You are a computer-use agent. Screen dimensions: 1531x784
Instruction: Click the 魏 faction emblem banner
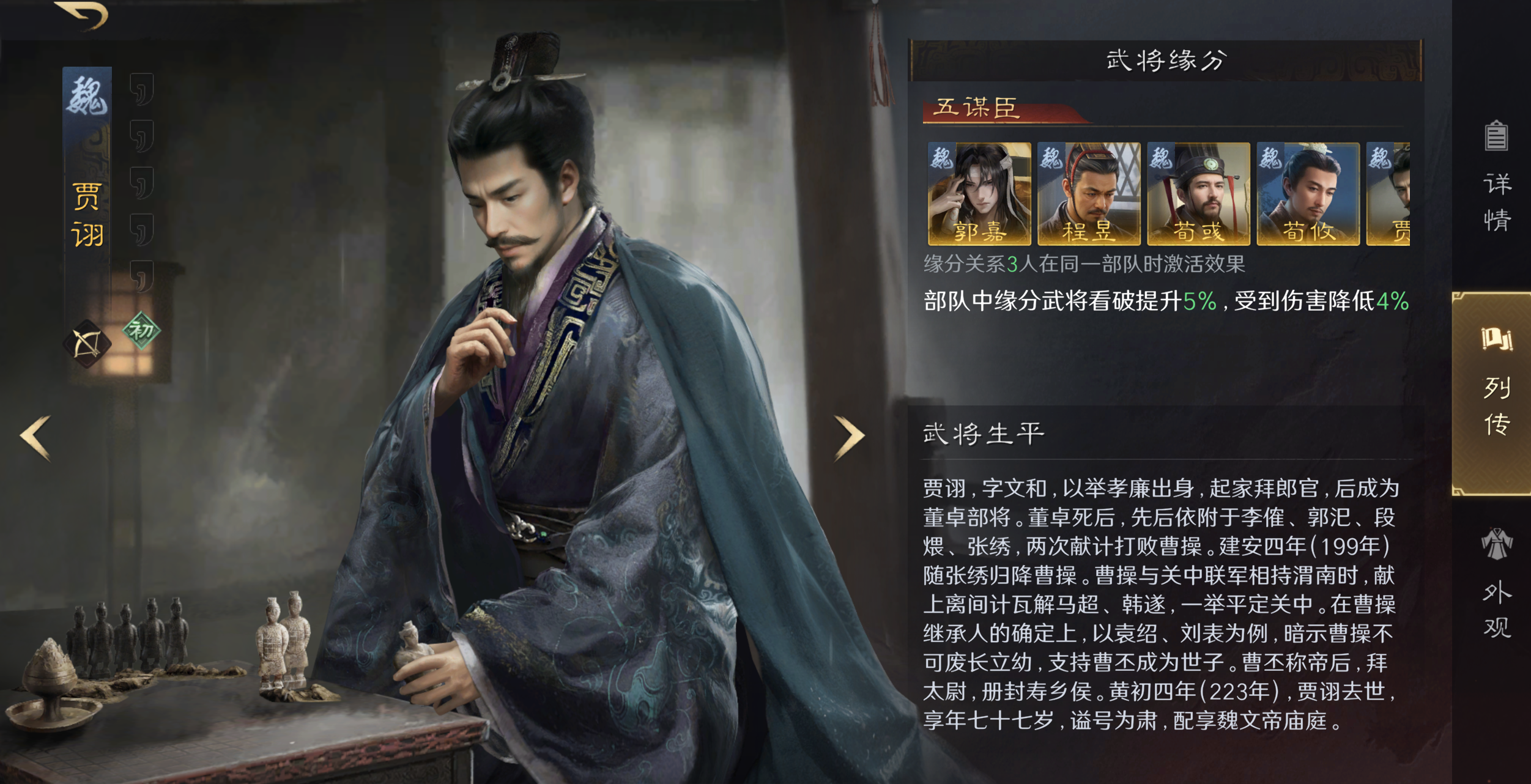point(87,97)
